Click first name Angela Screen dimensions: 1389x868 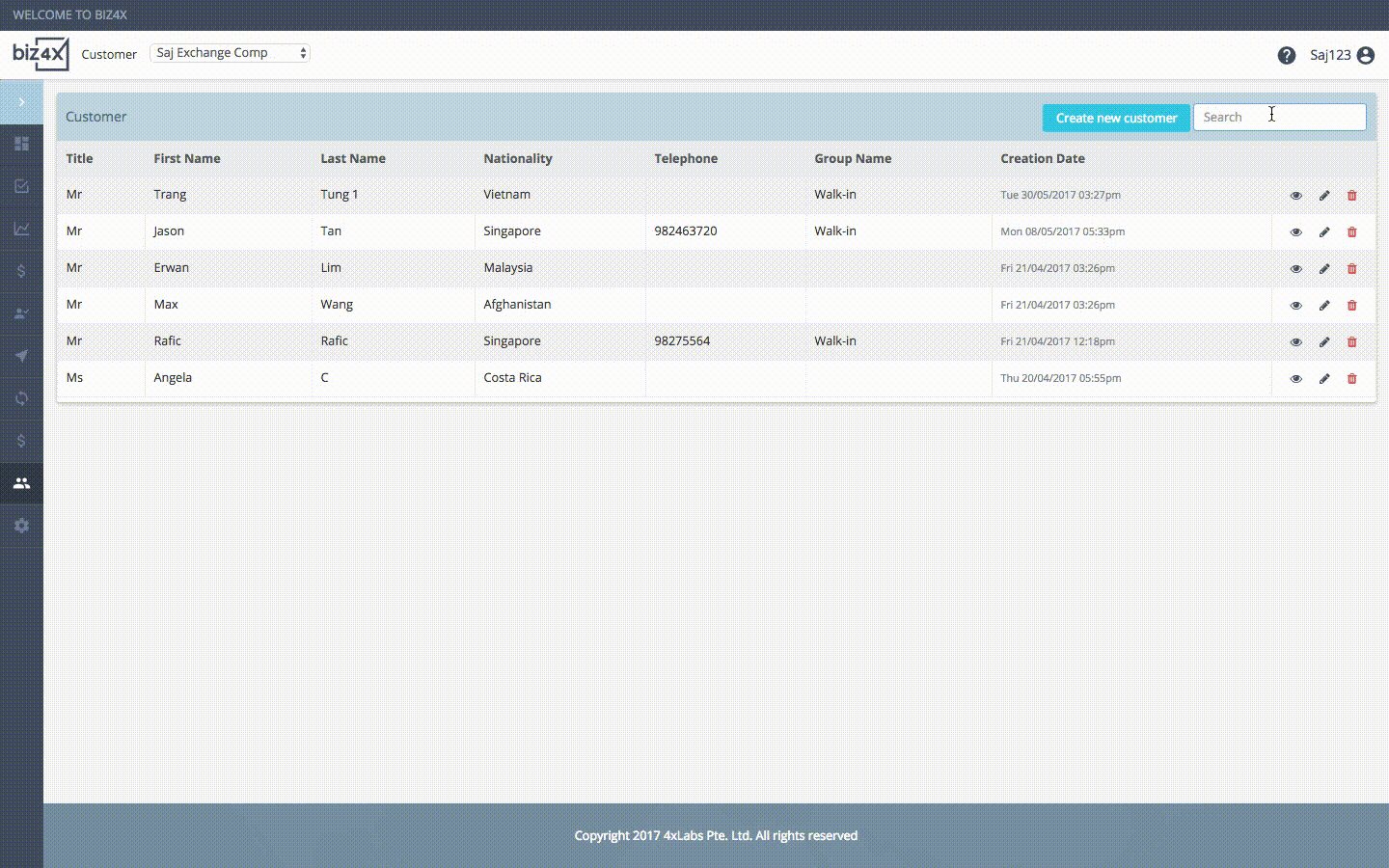(x=173, y=377)
